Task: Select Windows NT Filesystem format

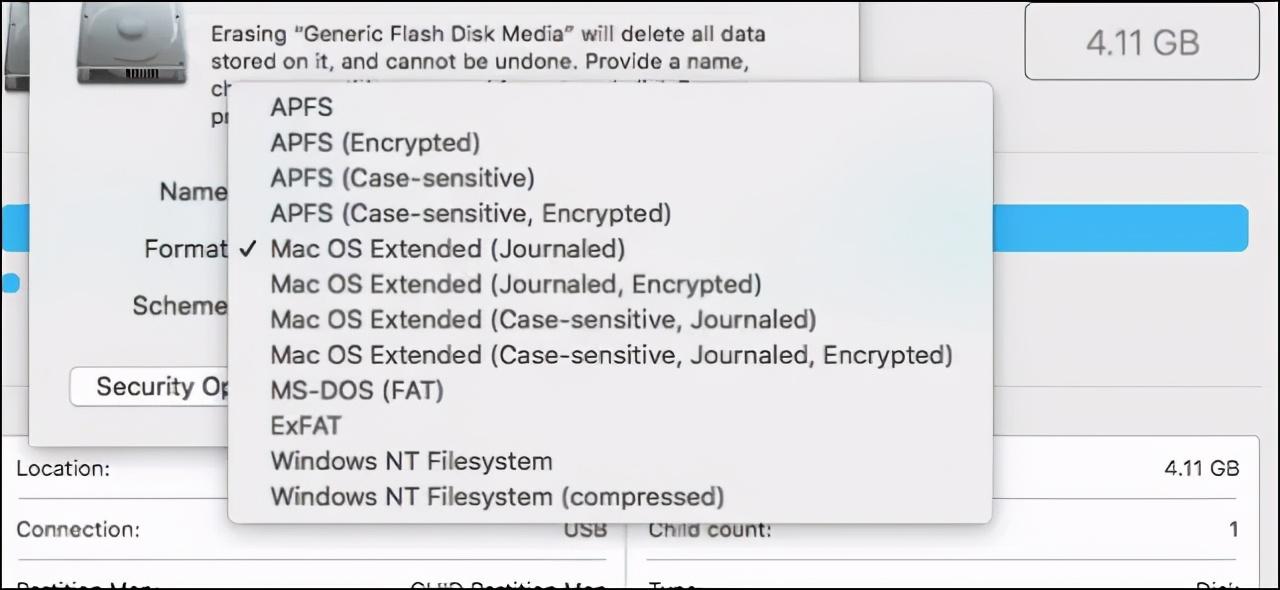Action: point(411,461)
